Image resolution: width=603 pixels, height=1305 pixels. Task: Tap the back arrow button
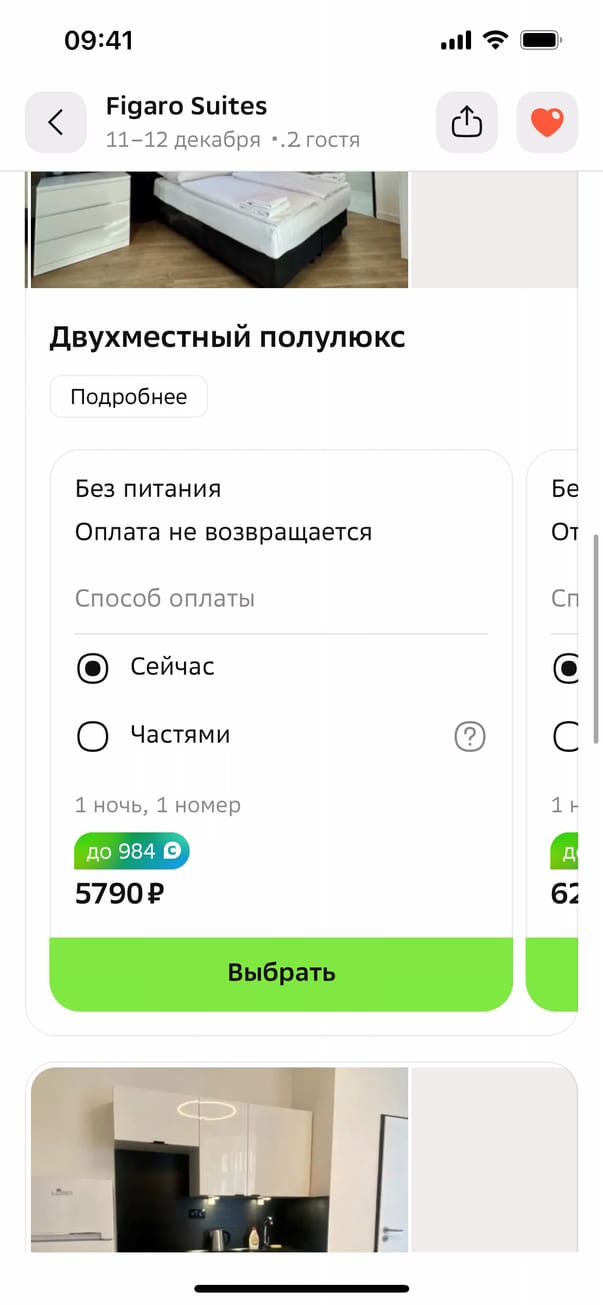[x=55, y=122]
